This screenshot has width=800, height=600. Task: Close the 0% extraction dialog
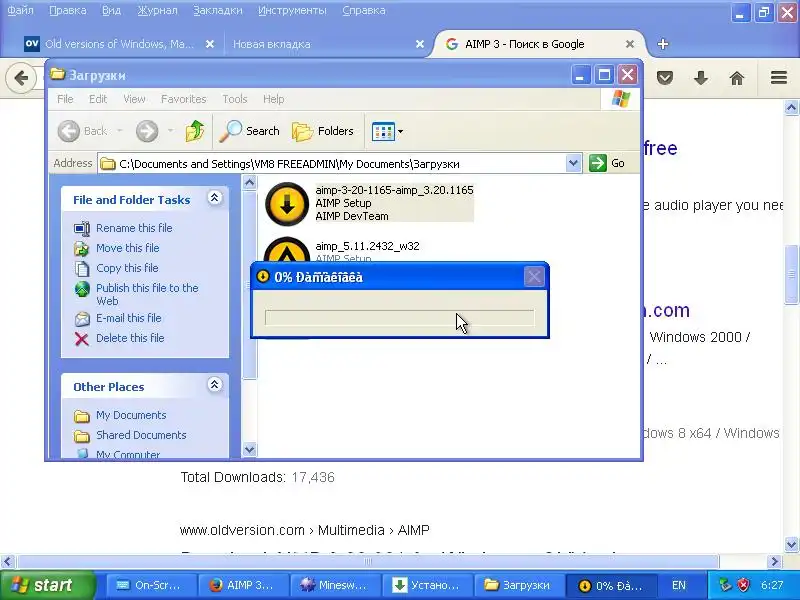click(534, 277)
